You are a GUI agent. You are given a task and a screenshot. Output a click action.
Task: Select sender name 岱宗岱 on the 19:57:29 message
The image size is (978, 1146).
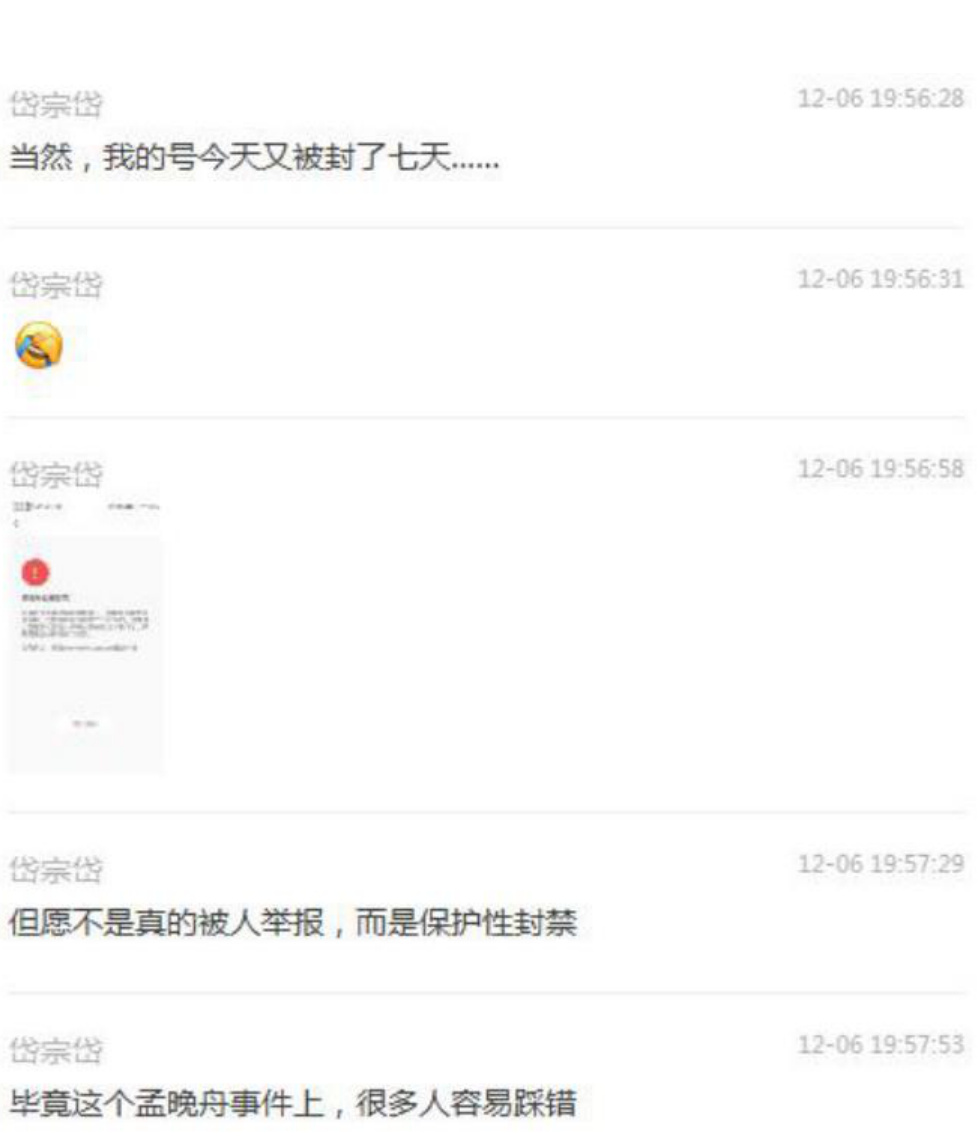[x=56, y=870]
